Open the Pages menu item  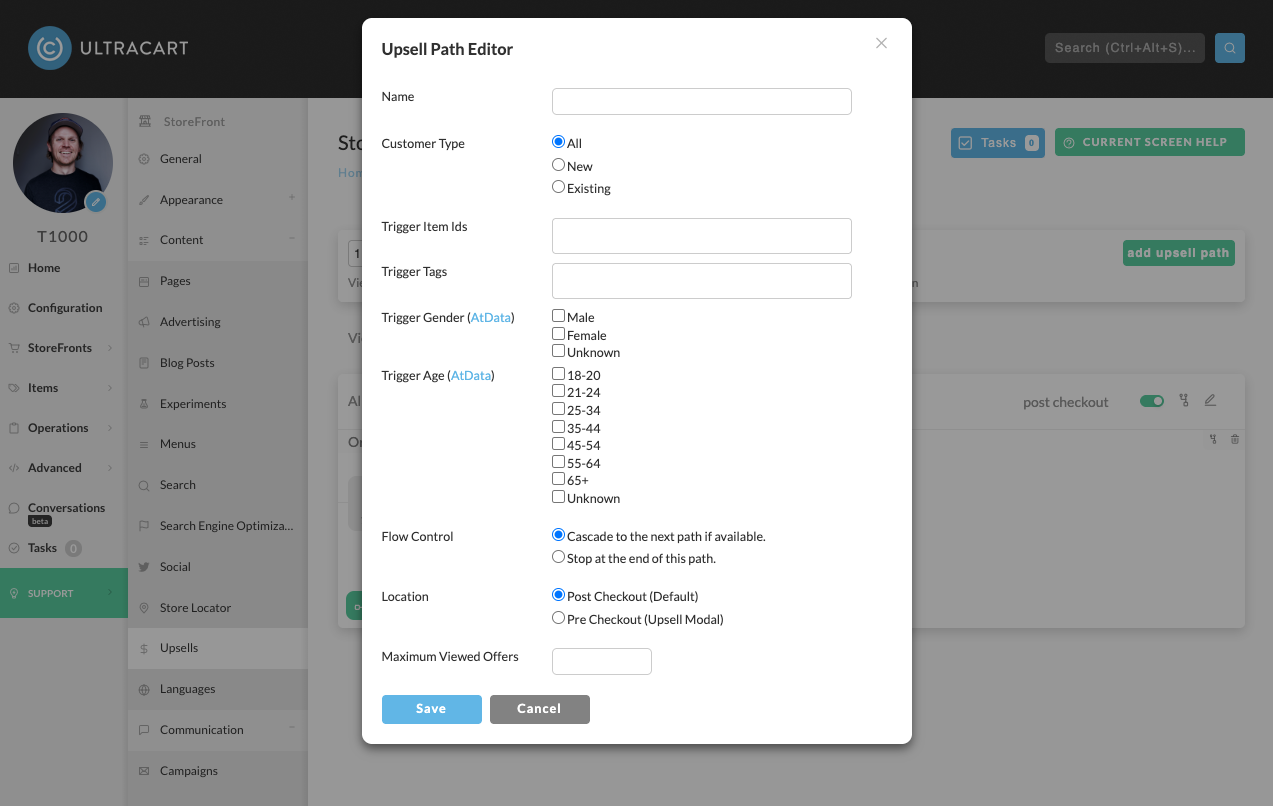(x=218, y=281)
